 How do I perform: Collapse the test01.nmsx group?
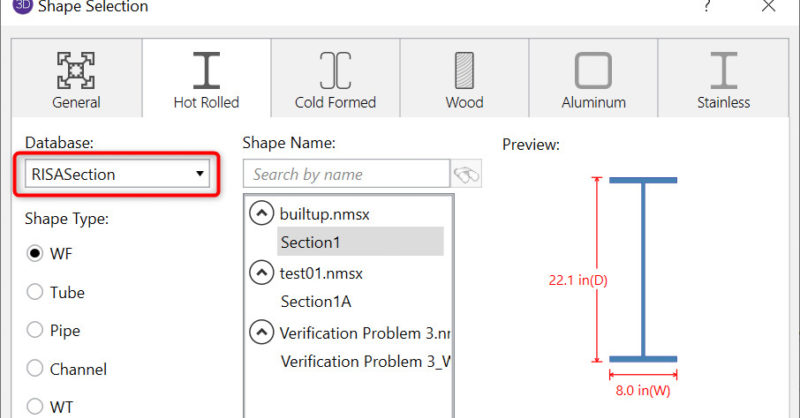point(262,272)
